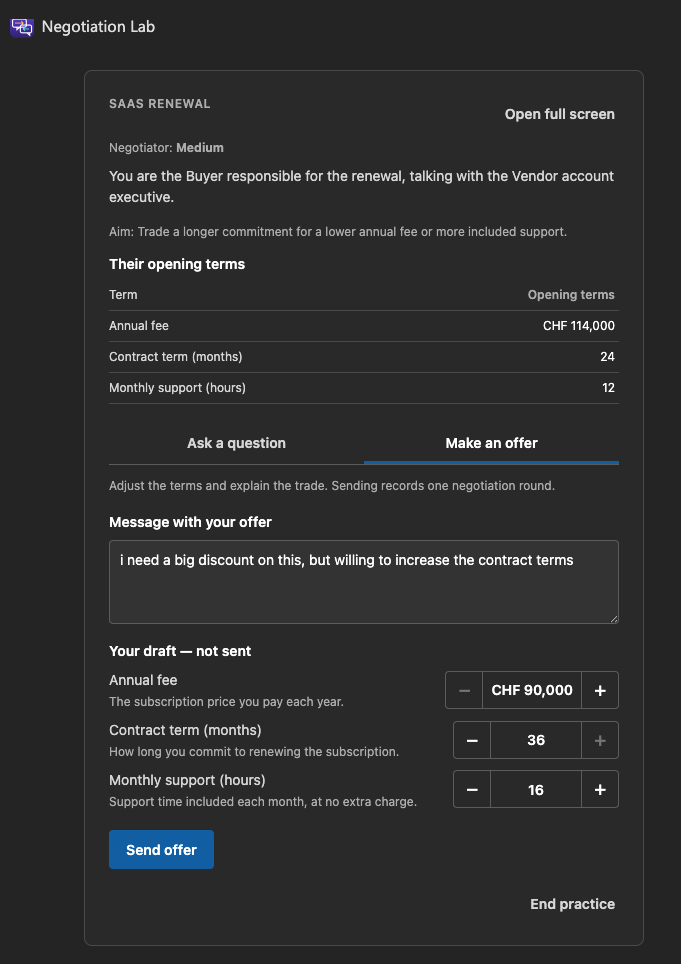Increase the Annual fee with plus button

(600, 690)
